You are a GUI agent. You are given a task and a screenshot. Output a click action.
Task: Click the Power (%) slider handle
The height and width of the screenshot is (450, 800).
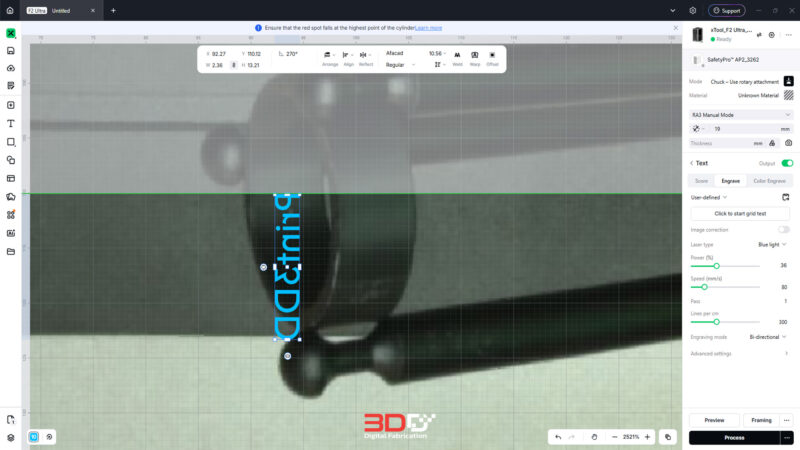tap(716, 266)
